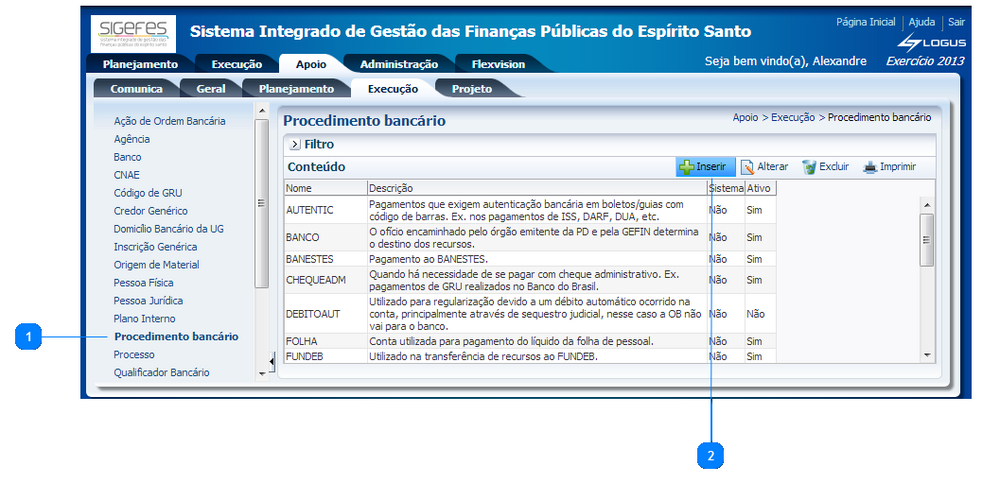Viewport: 1000px width, 483px height.
Task: Go to Página Inicial link
Action: pyautogui.click(x=865, y=22)
